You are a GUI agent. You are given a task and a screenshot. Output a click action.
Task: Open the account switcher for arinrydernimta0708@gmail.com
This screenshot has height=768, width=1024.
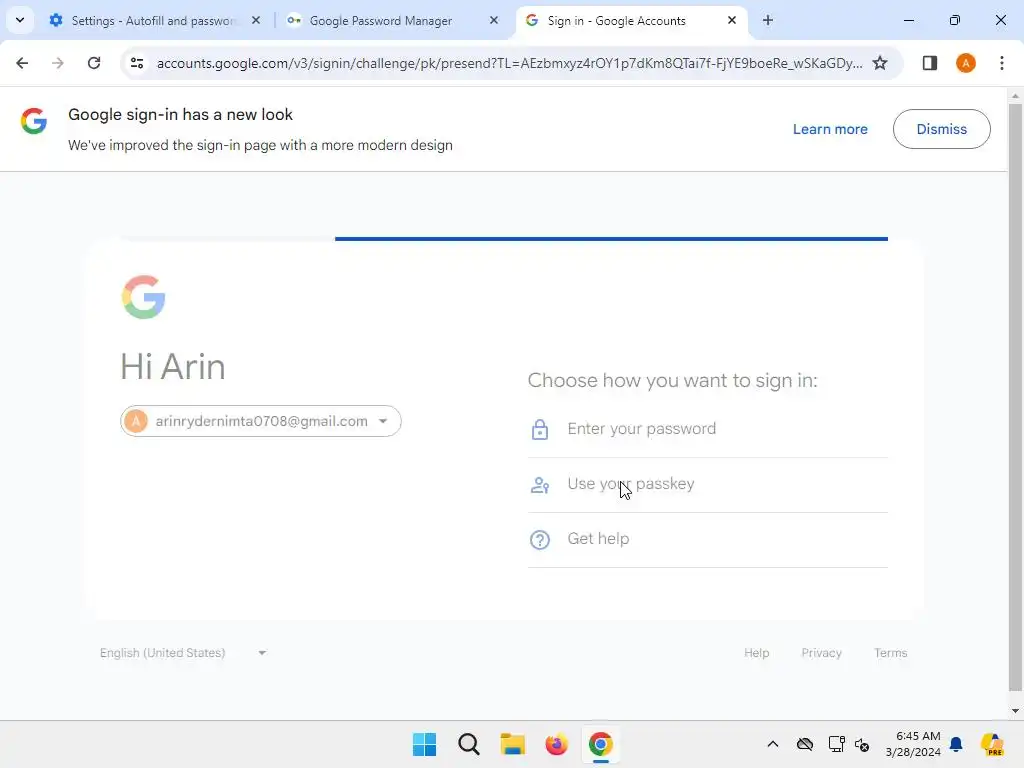click(261, 421)
